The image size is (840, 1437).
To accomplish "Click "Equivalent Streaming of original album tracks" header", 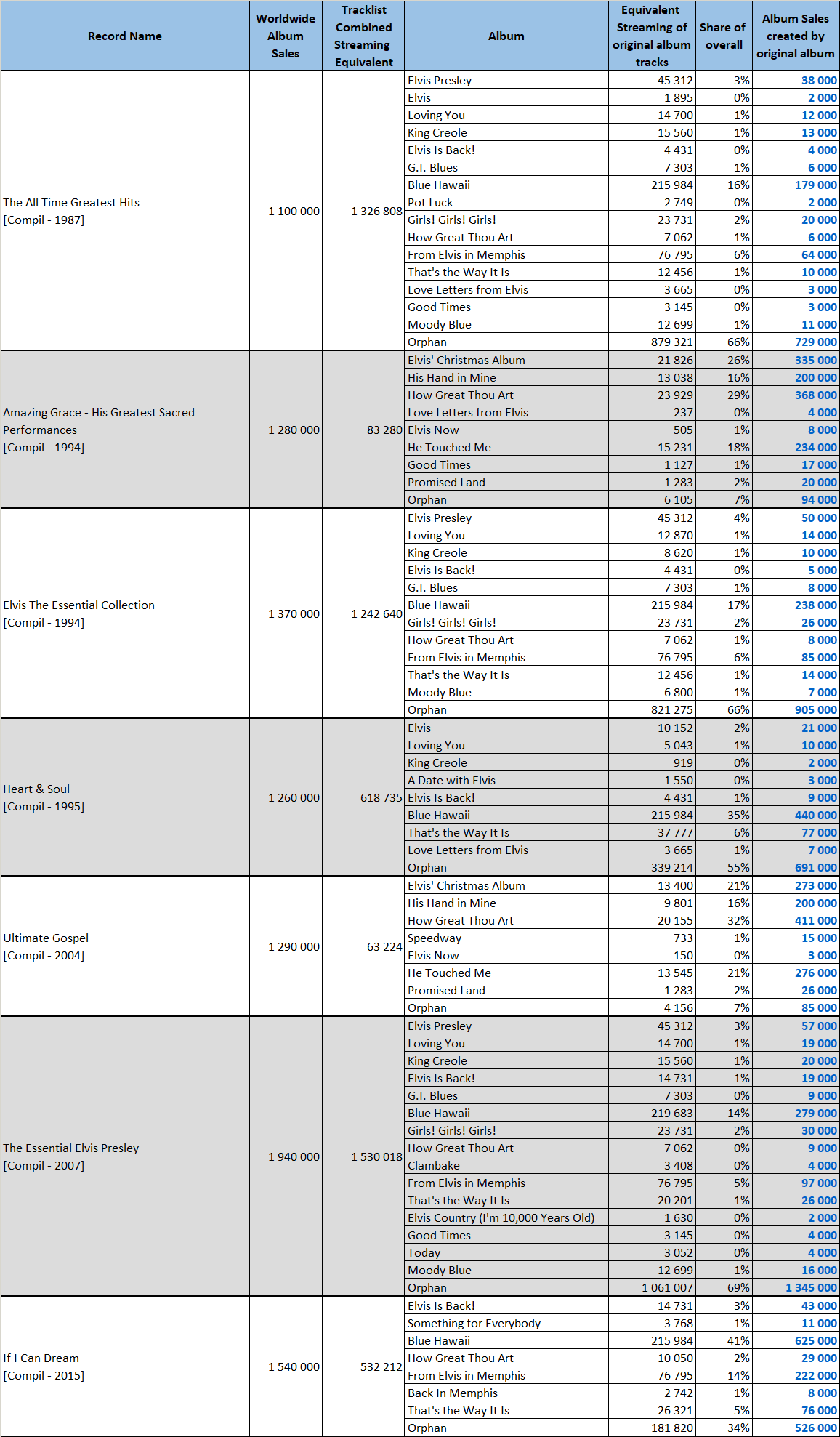I will pyautogui.click(x=652, y=36).
